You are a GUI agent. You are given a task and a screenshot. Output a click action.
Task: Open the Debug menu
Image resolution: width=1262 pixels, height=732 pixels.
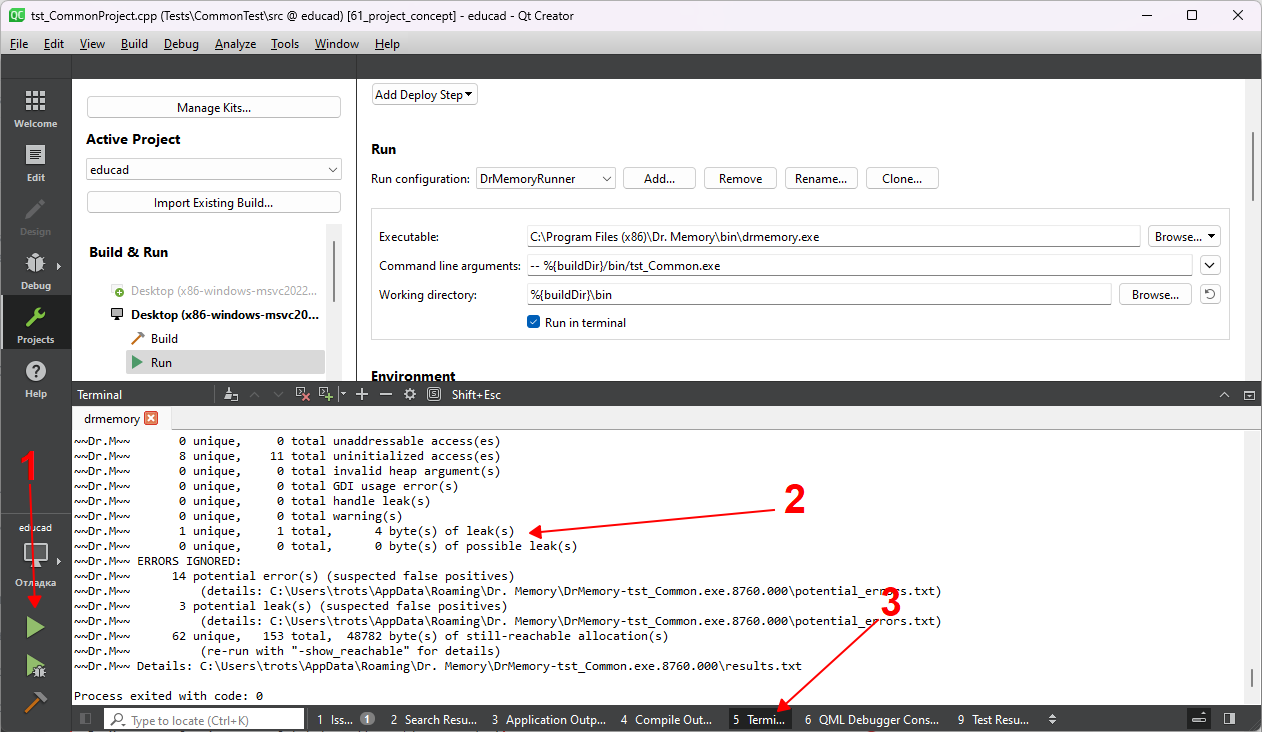click(181, 44)
